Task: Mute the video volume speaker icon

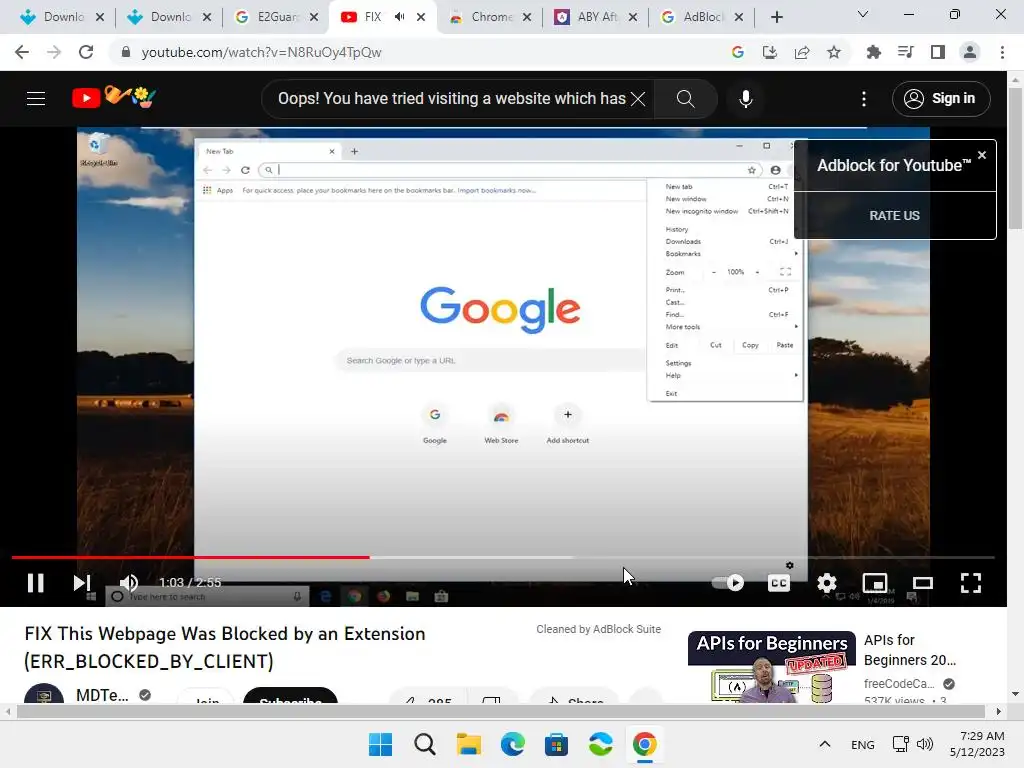Action: coord(129,583)
